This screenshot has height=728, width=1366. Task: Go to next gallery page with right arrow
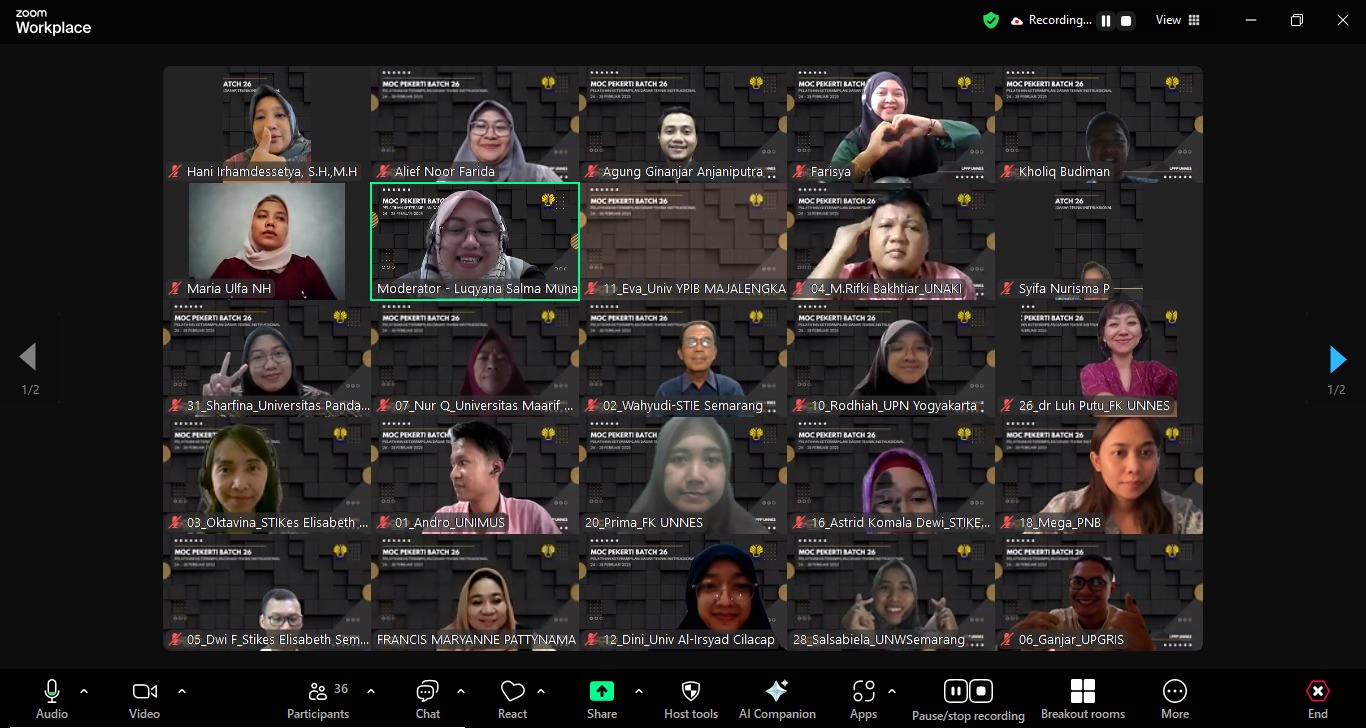click(1337, 359)
